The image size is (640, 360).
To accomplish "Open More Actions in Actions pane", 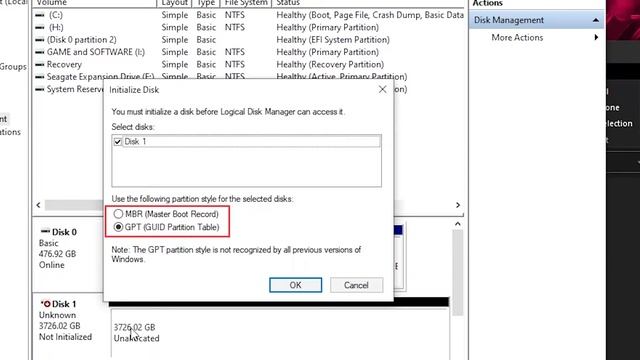I will point(517,38).
